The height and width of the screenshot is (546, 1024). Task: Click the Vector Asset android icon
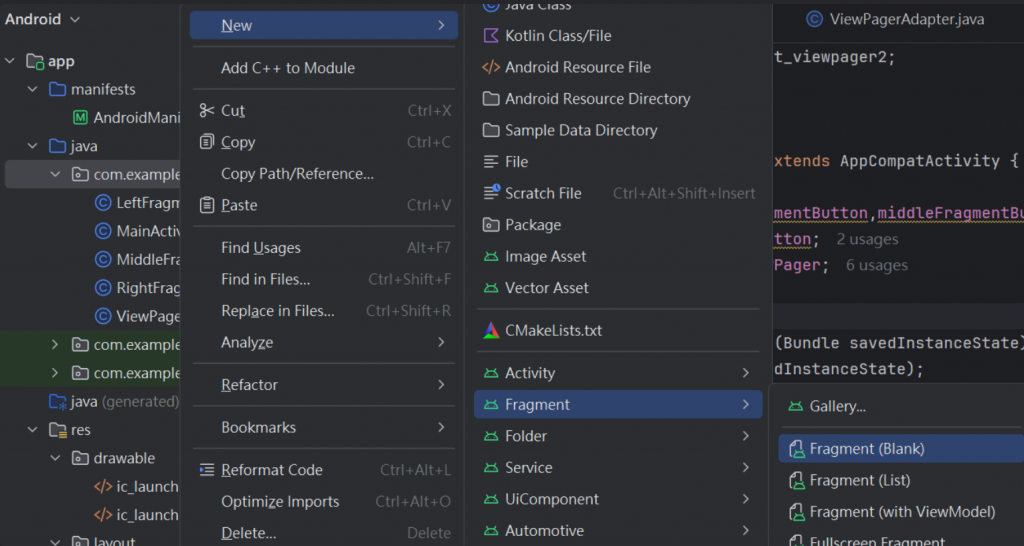point(490,288)
